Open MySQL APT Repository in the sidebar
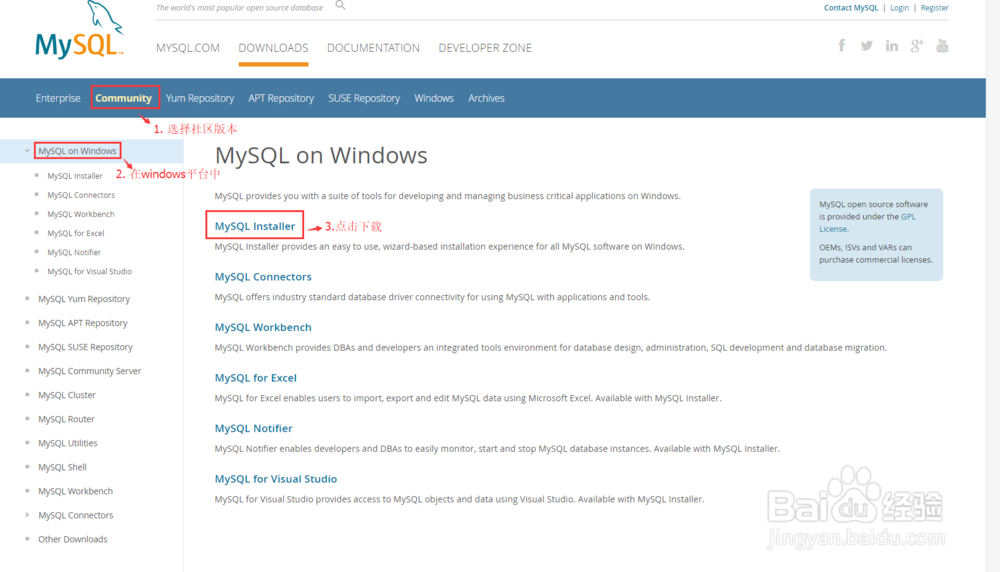This screenshot has height=572, width=1000. tap(83, 323)
